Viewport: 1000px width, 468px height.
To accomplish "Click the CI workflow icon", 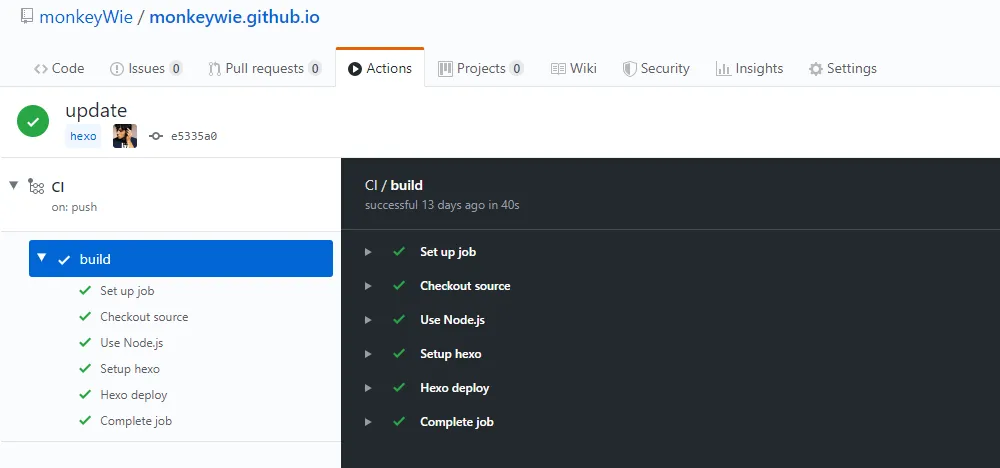I will click(36, 186).
